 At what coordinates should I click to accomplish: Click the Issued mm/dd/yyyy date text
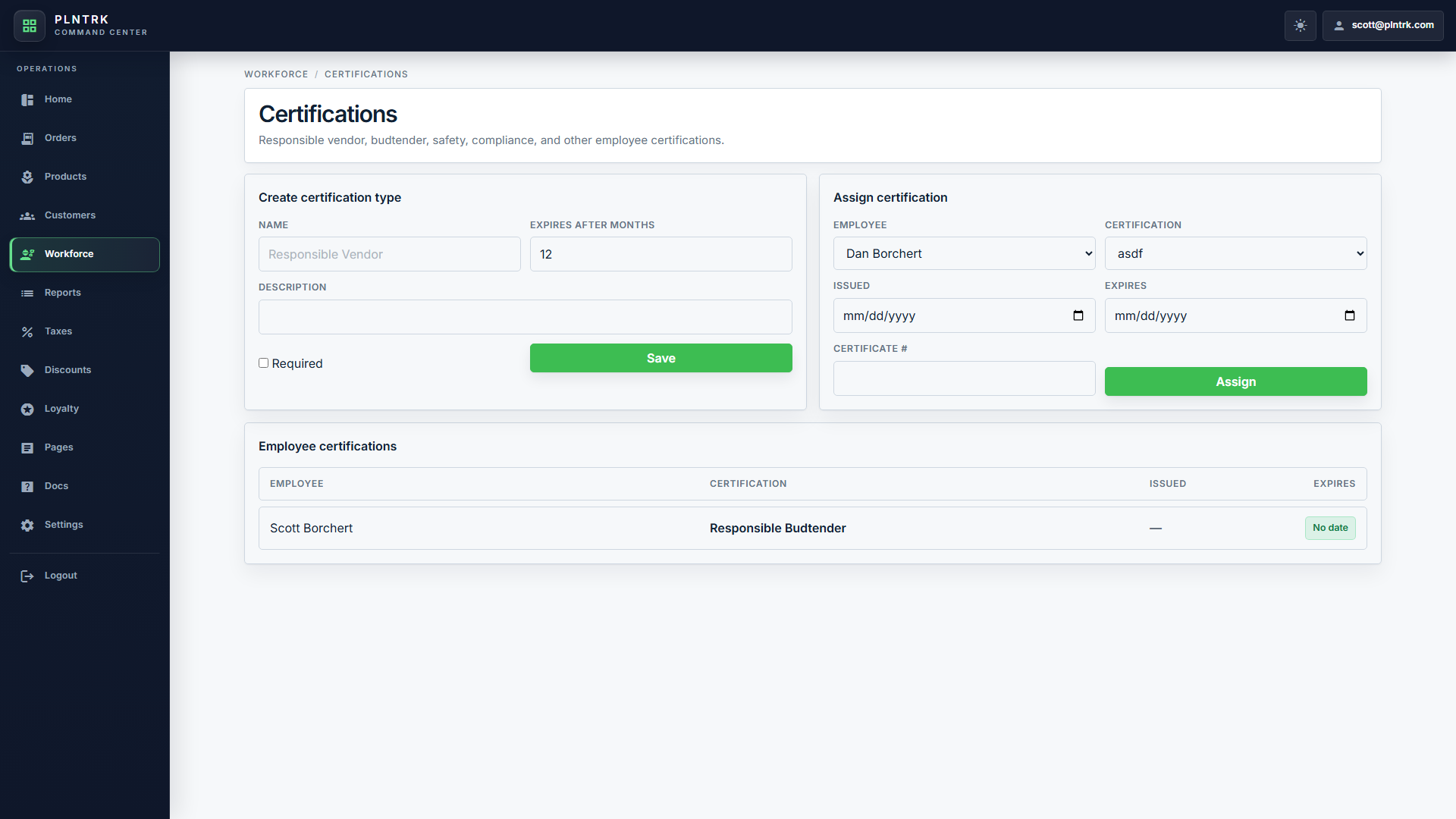tap(879, 316)
